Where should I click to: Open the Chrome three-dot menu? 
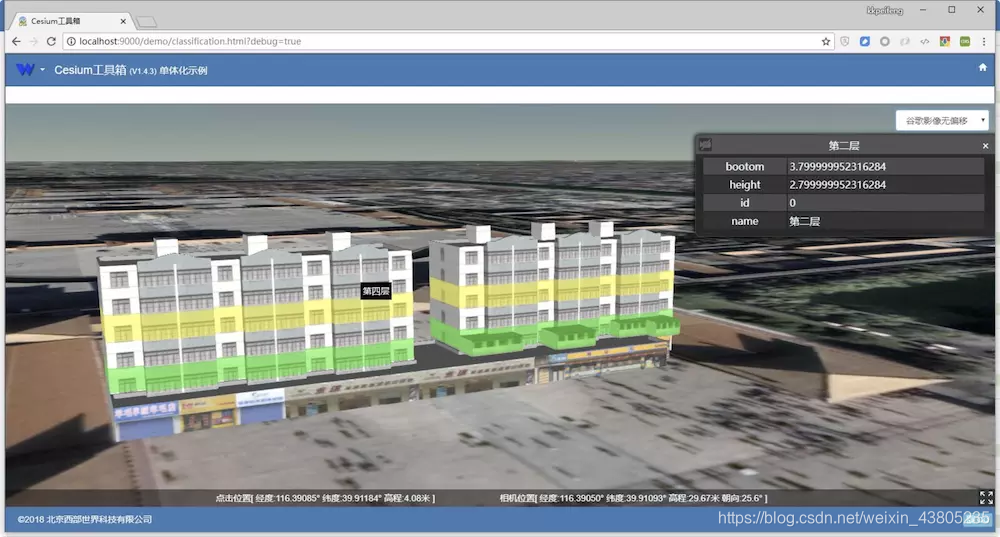(x=984, y=41)
